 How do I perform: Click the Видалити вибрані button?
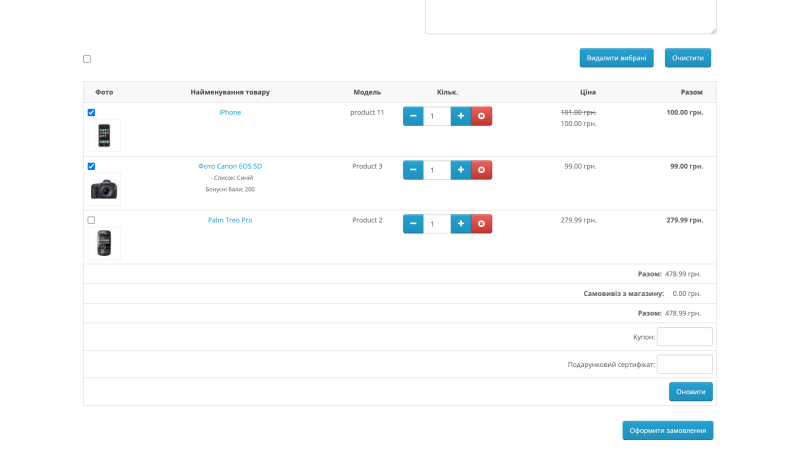pyautogui.click(x=616, y=58)
